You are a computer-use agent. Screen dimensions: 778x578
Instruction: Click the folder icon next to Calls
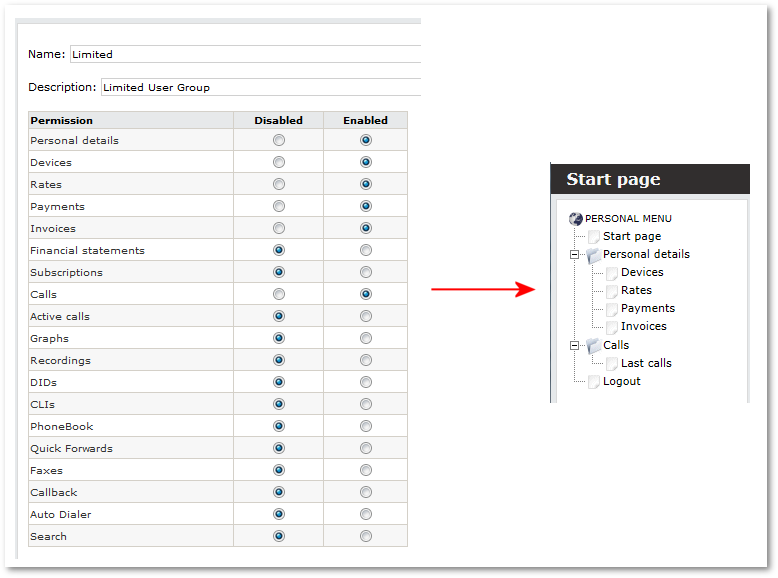point(594,346)
